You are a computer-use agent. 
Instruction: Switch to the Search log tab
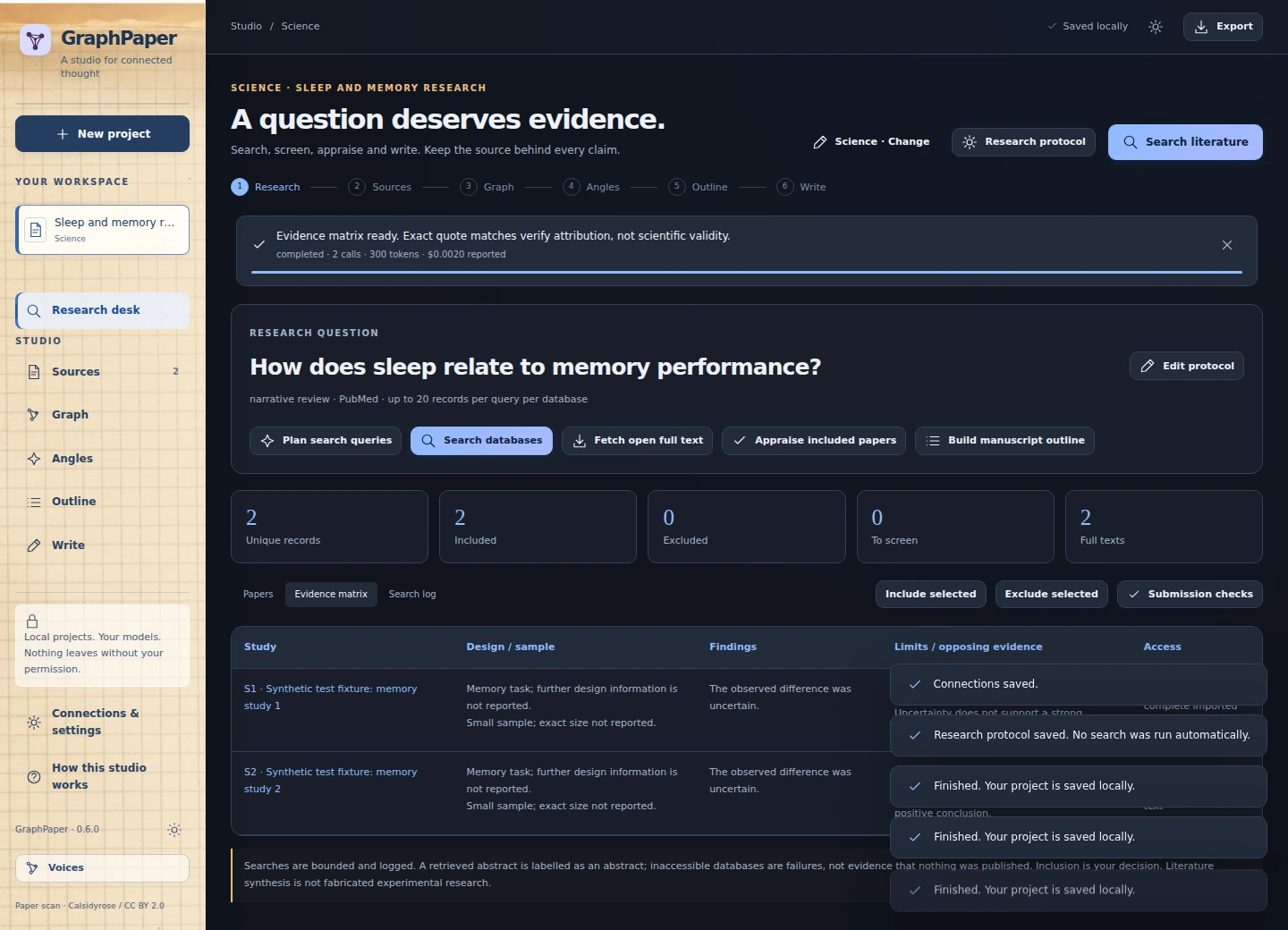(412, 595)
